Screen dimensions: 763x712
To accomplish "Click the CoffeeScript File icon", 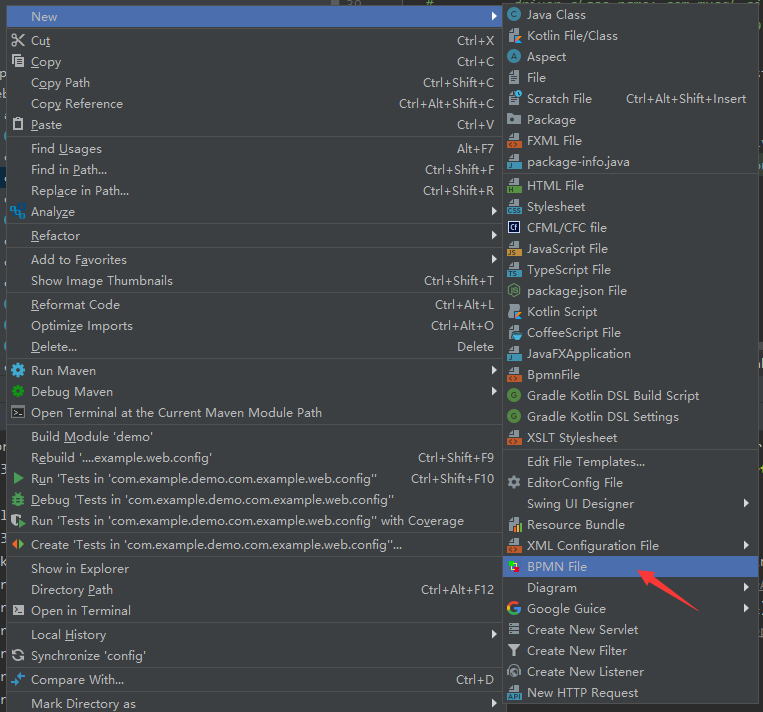I will [514, 332].
